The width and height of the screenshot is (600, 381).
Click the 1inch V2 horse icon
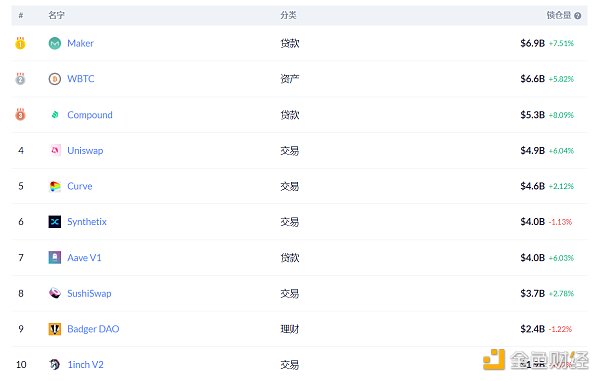tap(55, 365)
